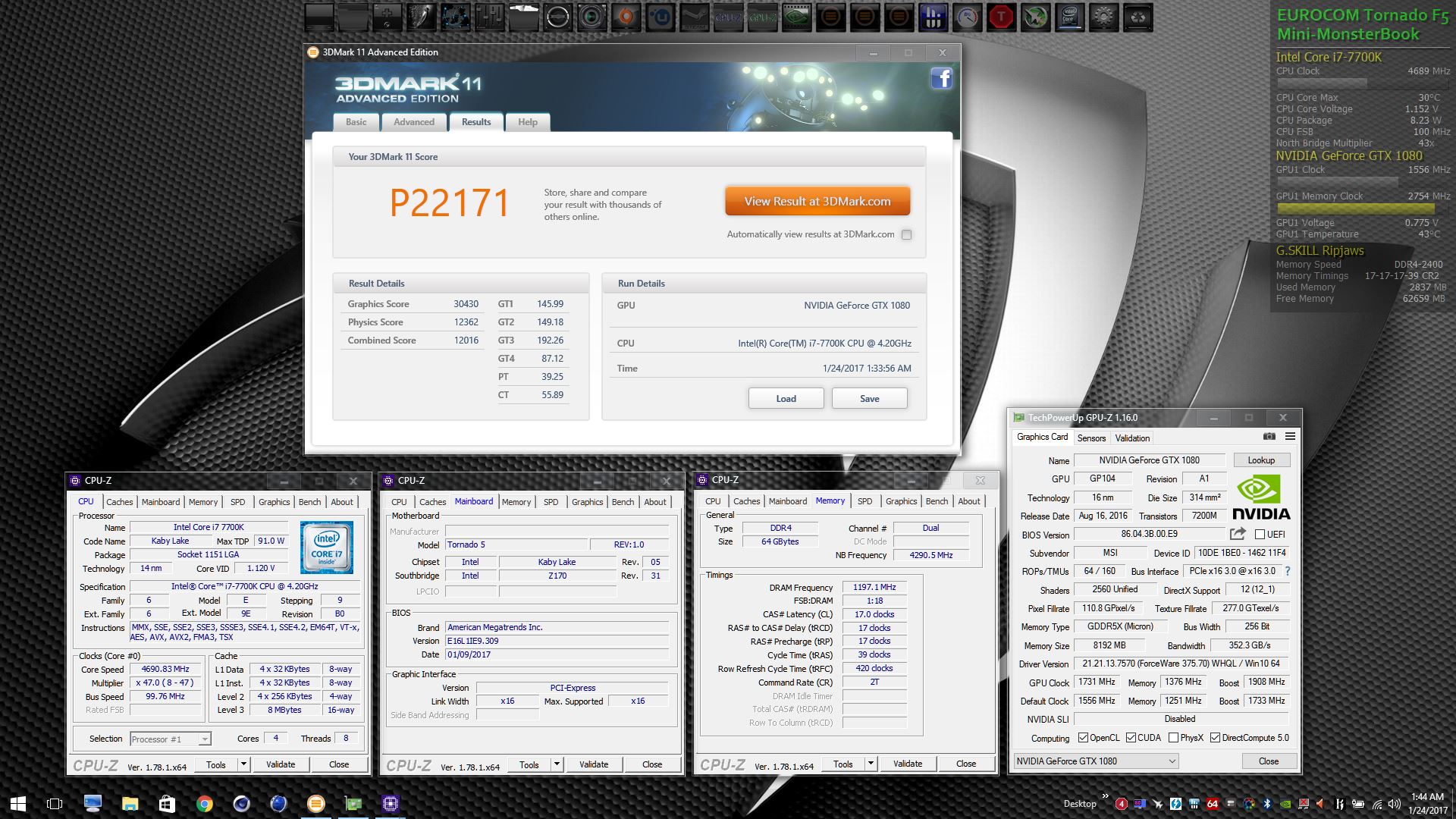Open Task View on the taskbar

point(55,804)
